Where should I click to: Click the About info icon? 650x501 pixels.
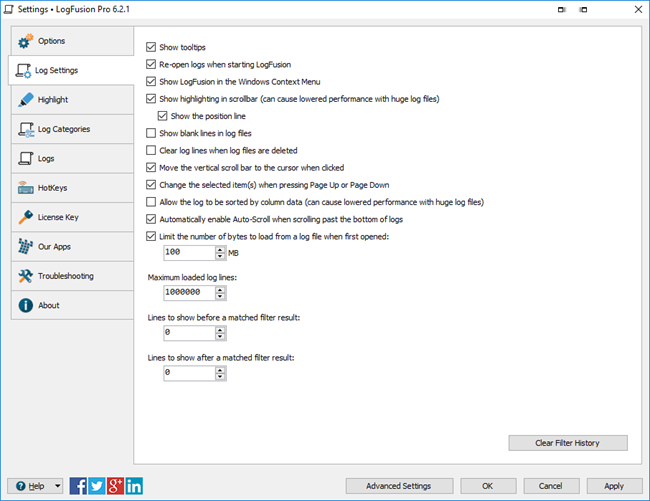click(x=25, y=305)
